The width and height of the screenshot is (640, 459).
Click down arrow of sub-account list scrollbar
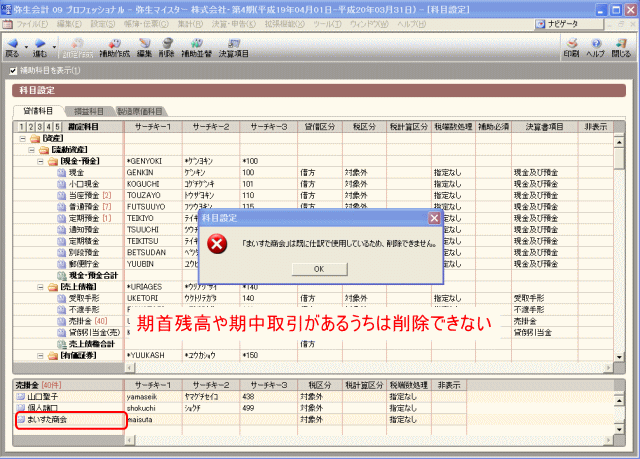coord(619,429)
